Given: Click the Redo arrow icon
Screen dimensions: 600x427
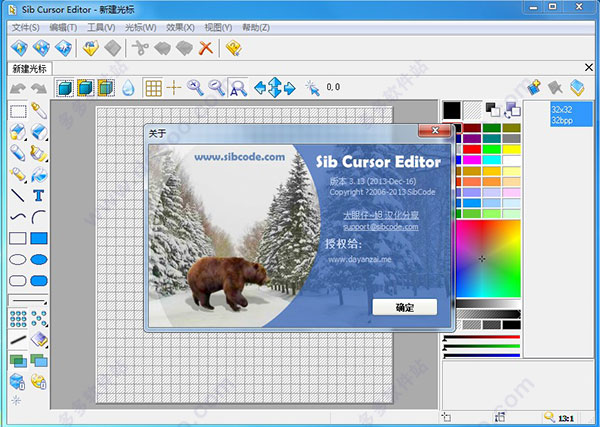Looking at the screenshot, I should (39, 88).
